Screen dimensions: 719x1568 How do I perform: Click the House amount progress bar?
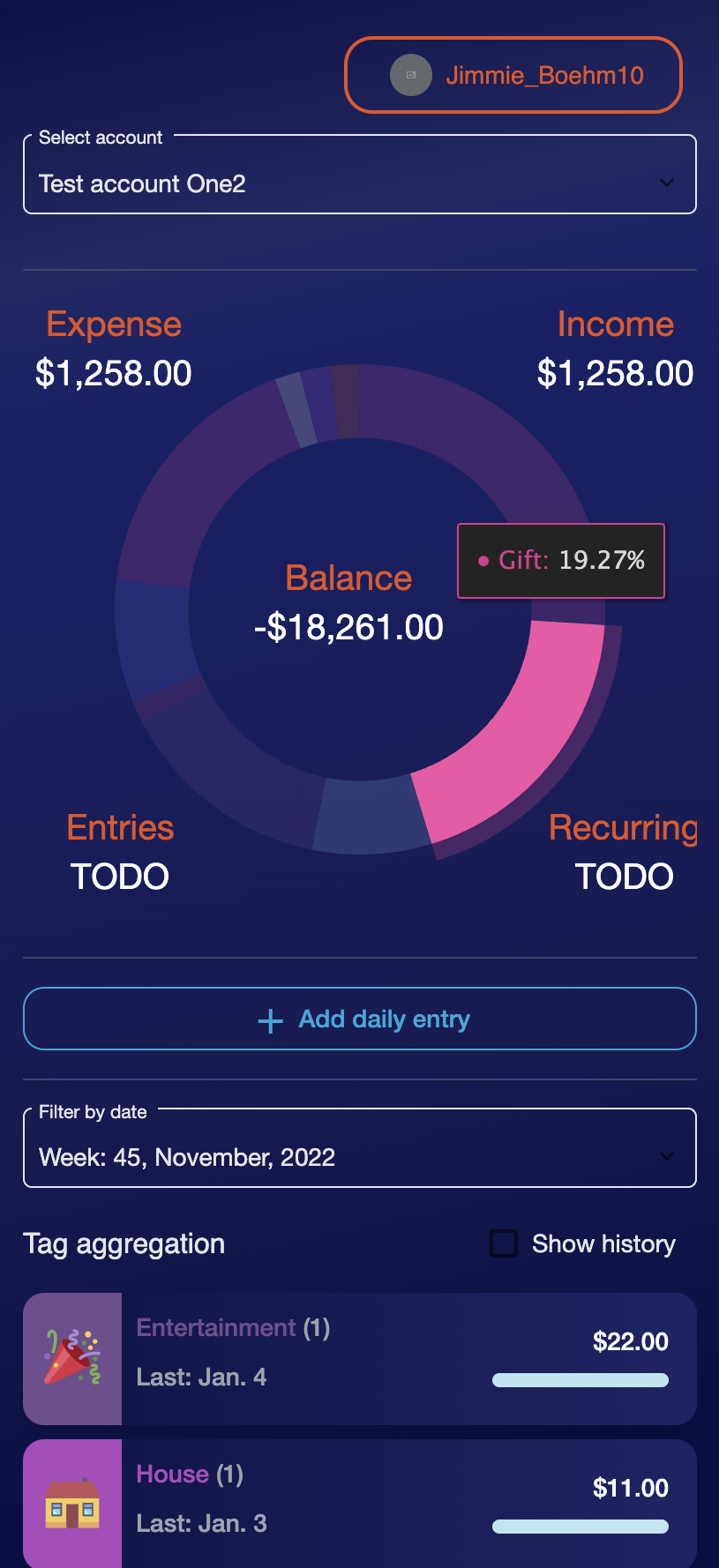[x=580, y=1527]
